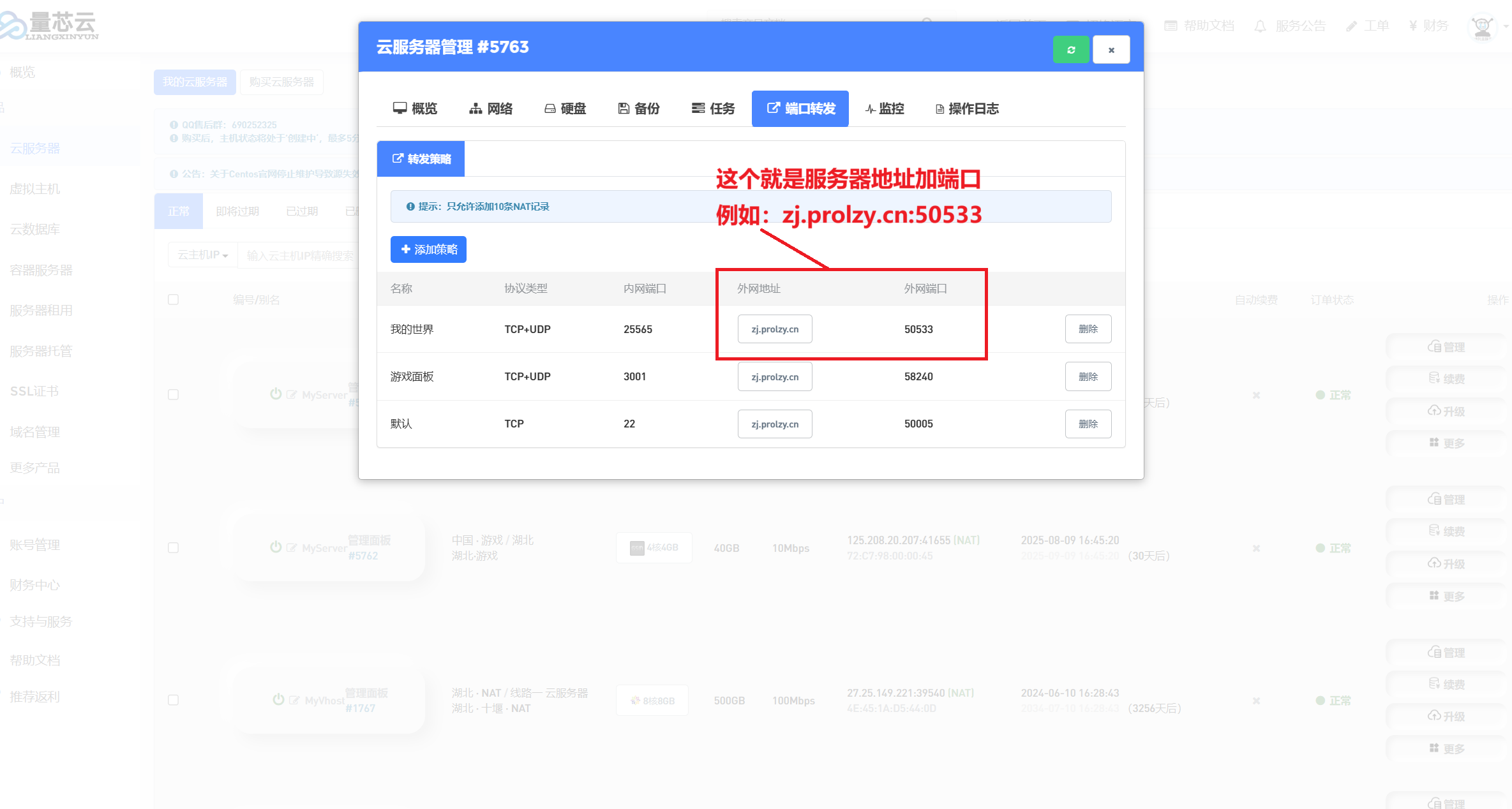Toggle the select-all checkbox in table header

pos(173,299)
